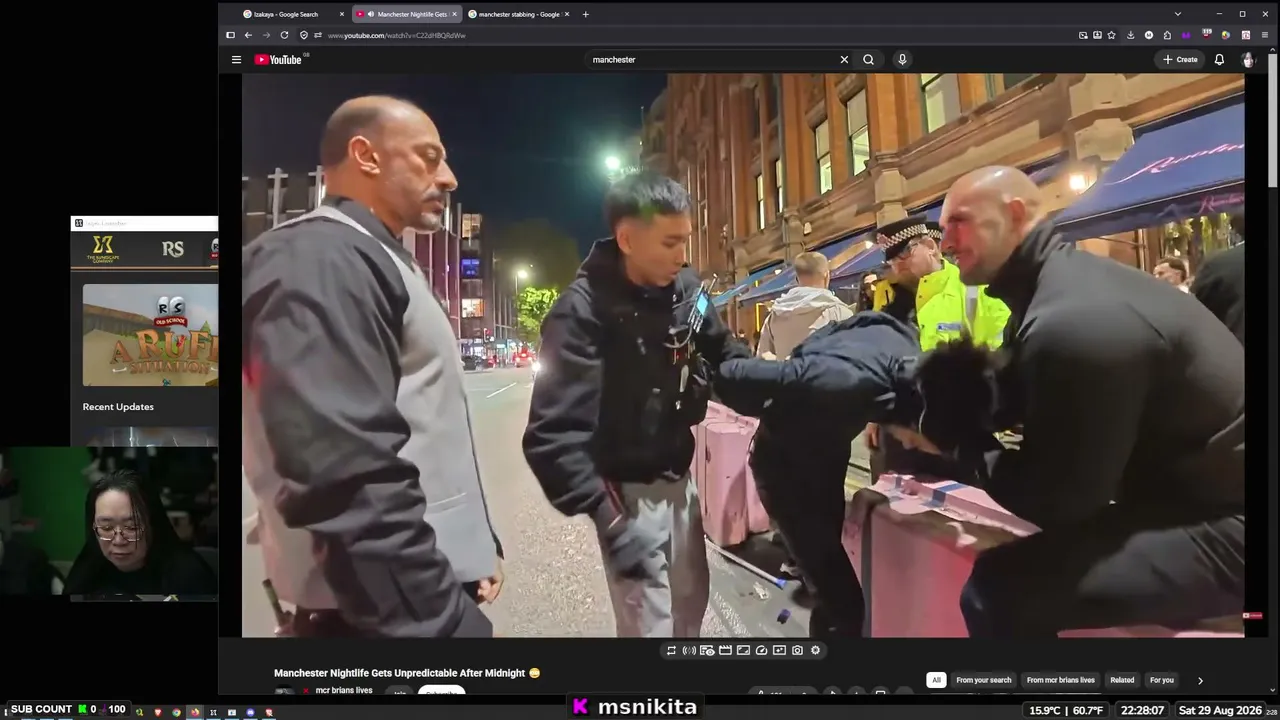Select the All filter chip
This screenshot has width=1280, height=720.
(936, 680)
